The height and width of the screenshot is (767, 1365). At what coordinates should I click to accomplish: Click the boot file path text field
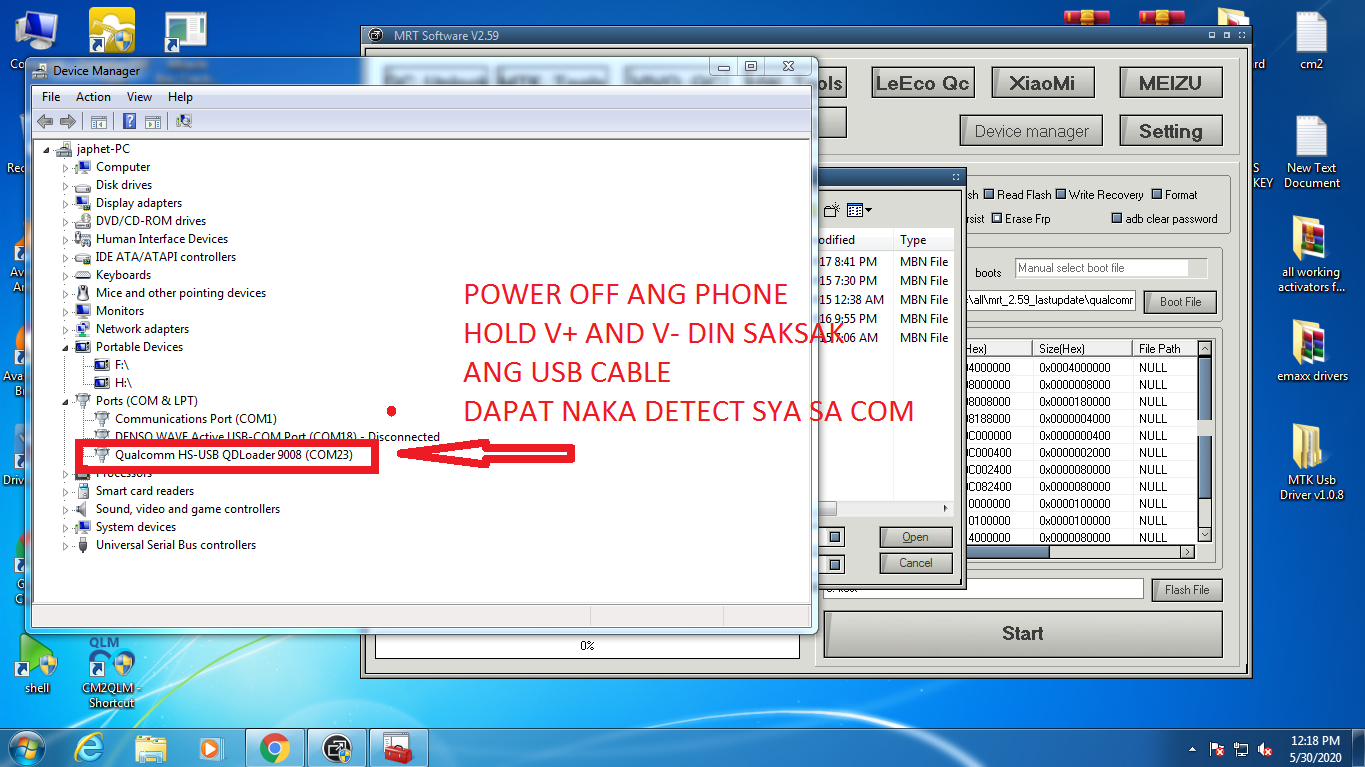(x=1049, y=300)
